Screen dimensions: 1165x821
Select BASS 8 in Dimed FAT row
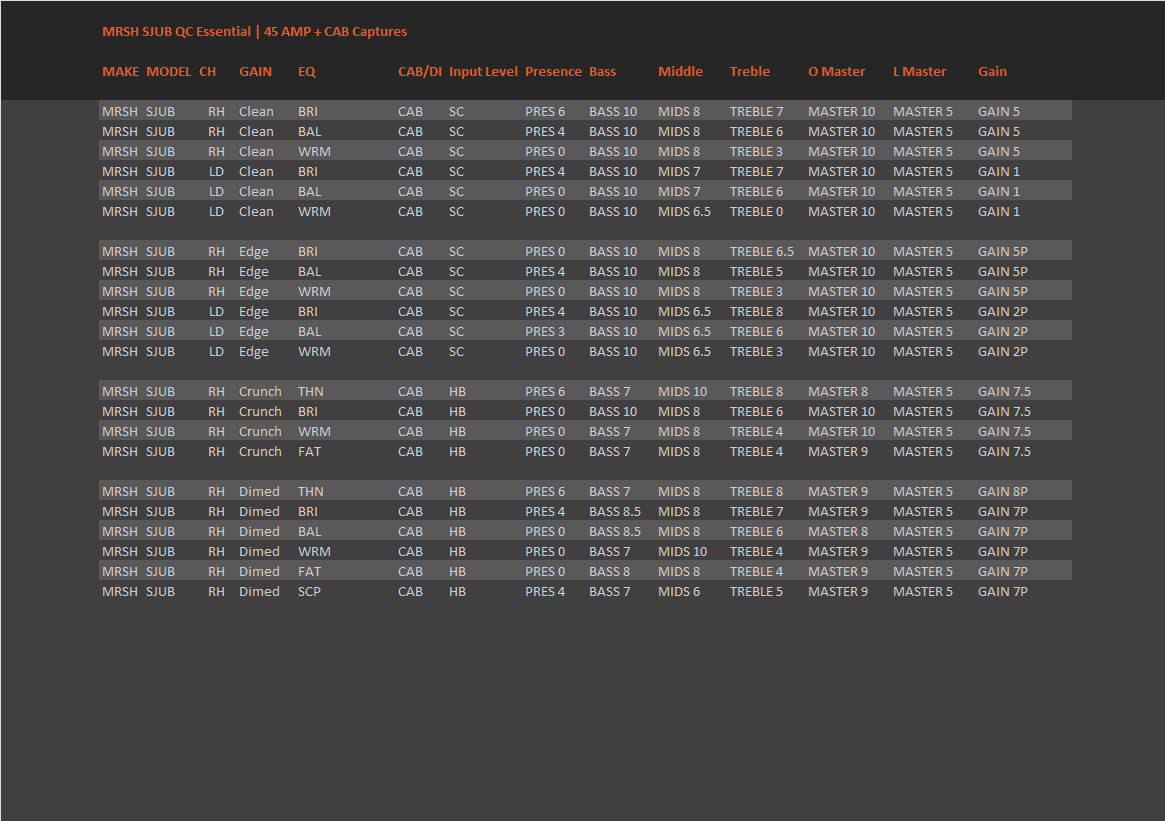[609, 572]
